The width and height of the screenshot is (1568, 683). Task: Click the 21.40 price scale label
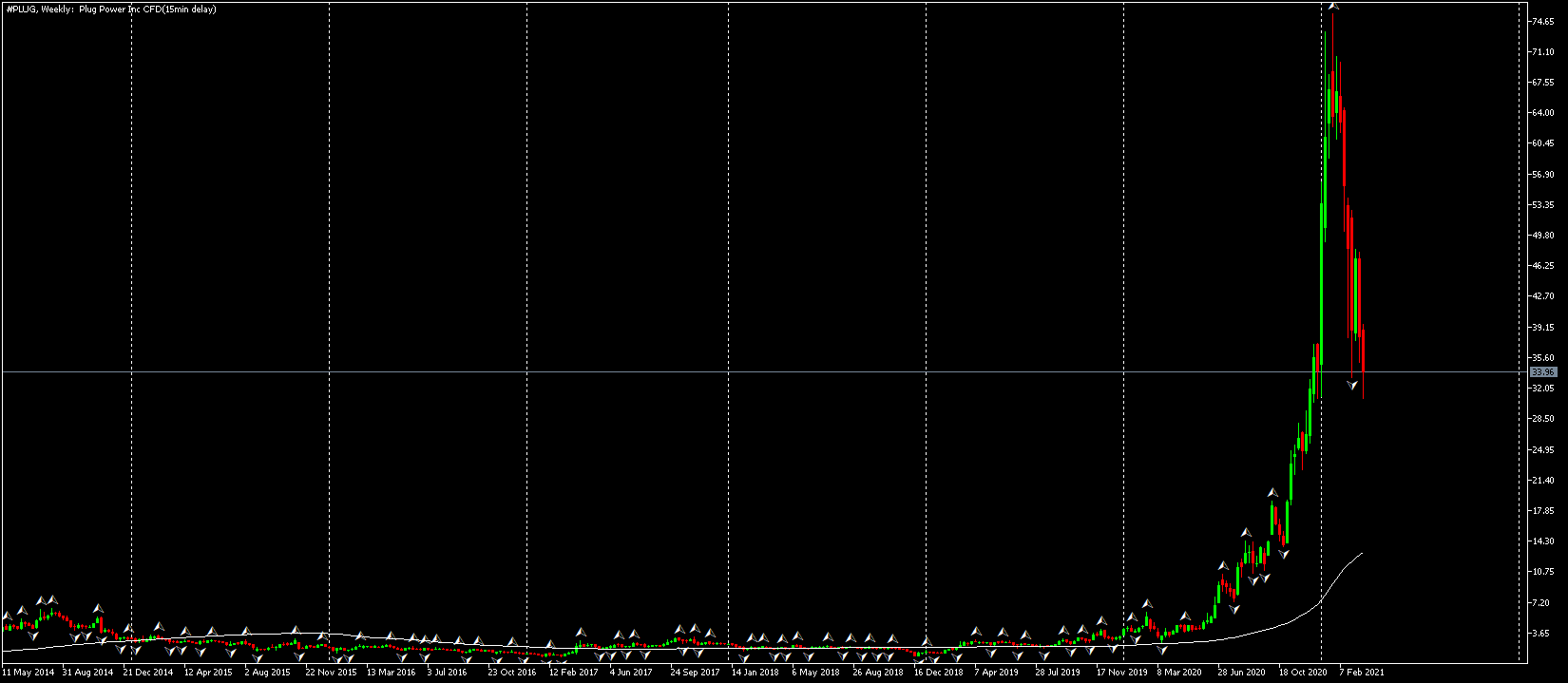coord(1542,481)
